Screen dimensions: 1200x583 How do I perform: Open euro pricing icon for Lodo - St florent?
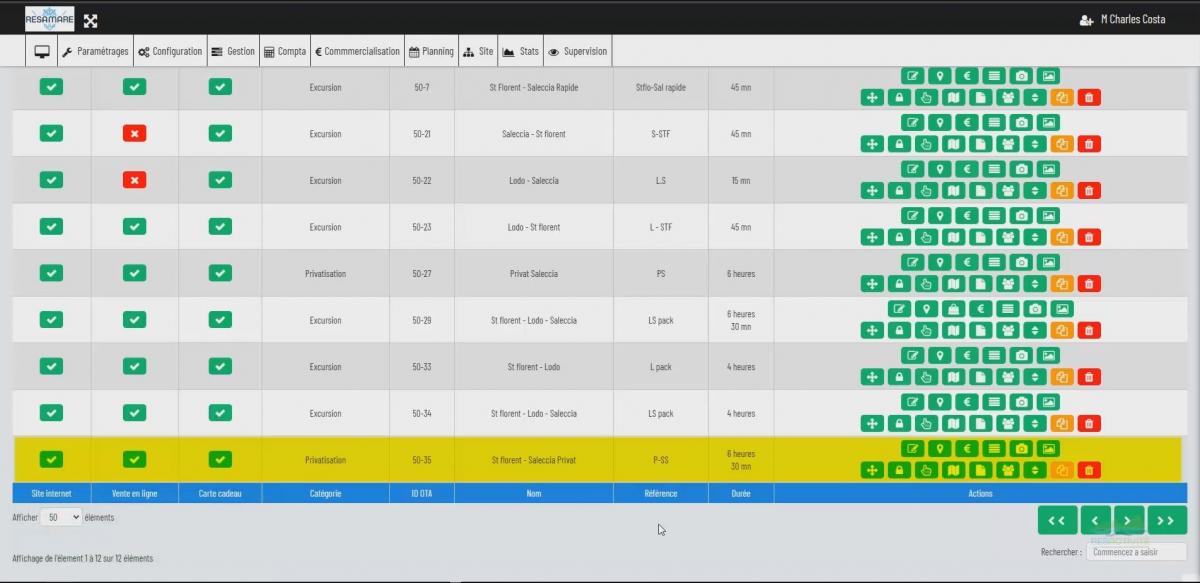966,215
